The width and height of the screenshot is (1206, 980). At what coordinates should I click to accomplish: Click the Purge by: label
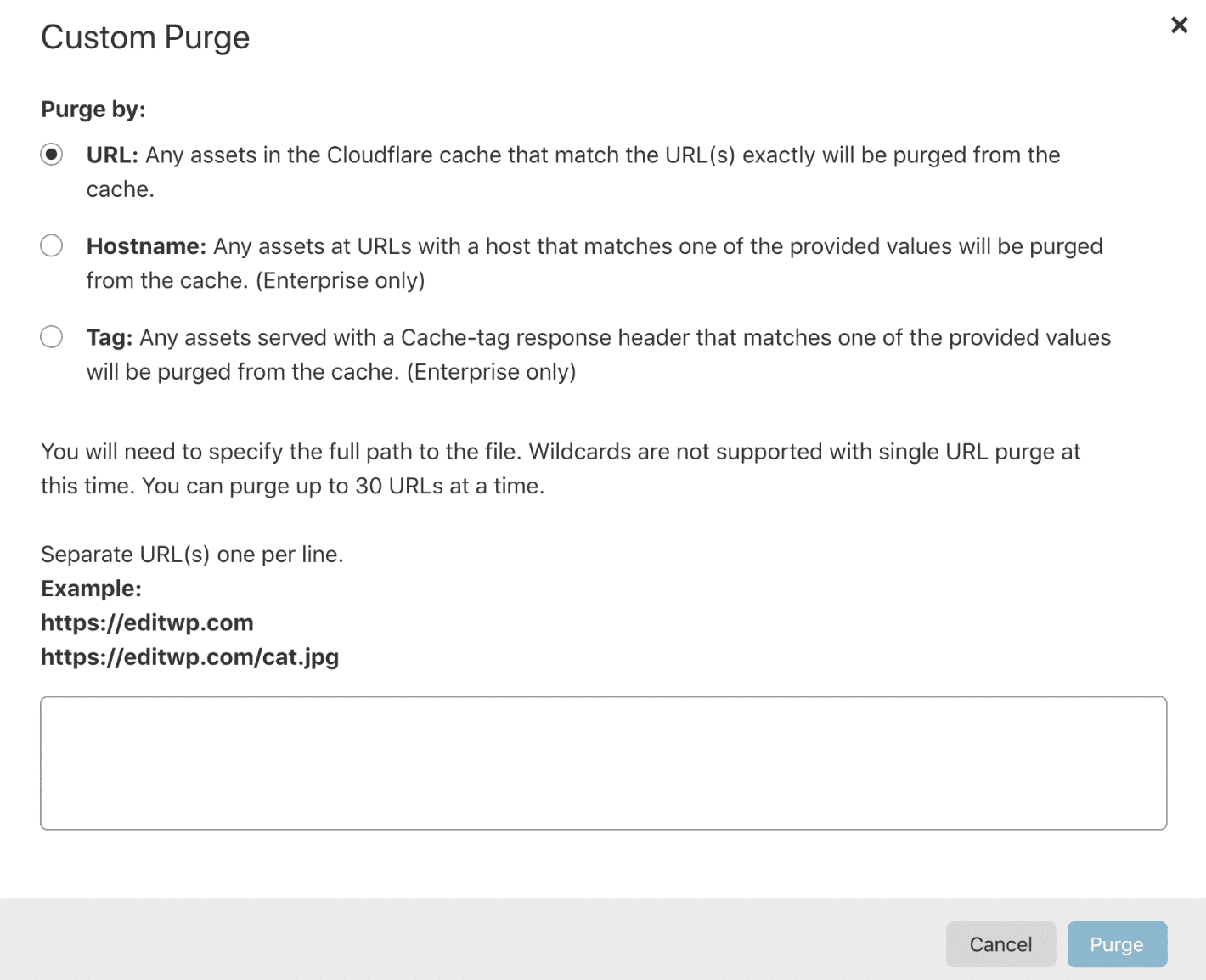point(93,109)
